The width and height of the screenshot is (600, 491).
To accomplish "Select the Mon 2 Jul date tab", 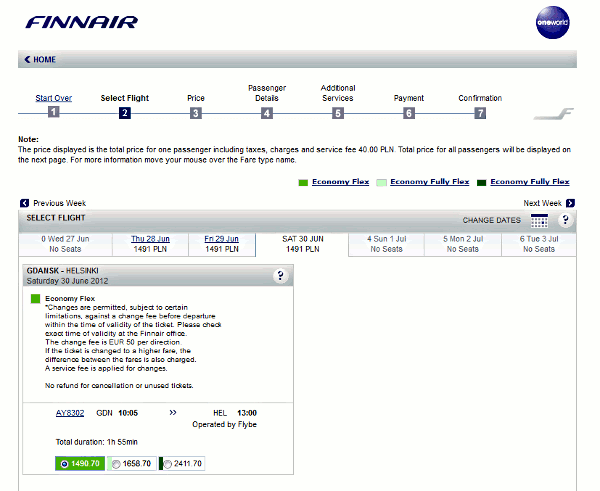I will pos(463,244).
